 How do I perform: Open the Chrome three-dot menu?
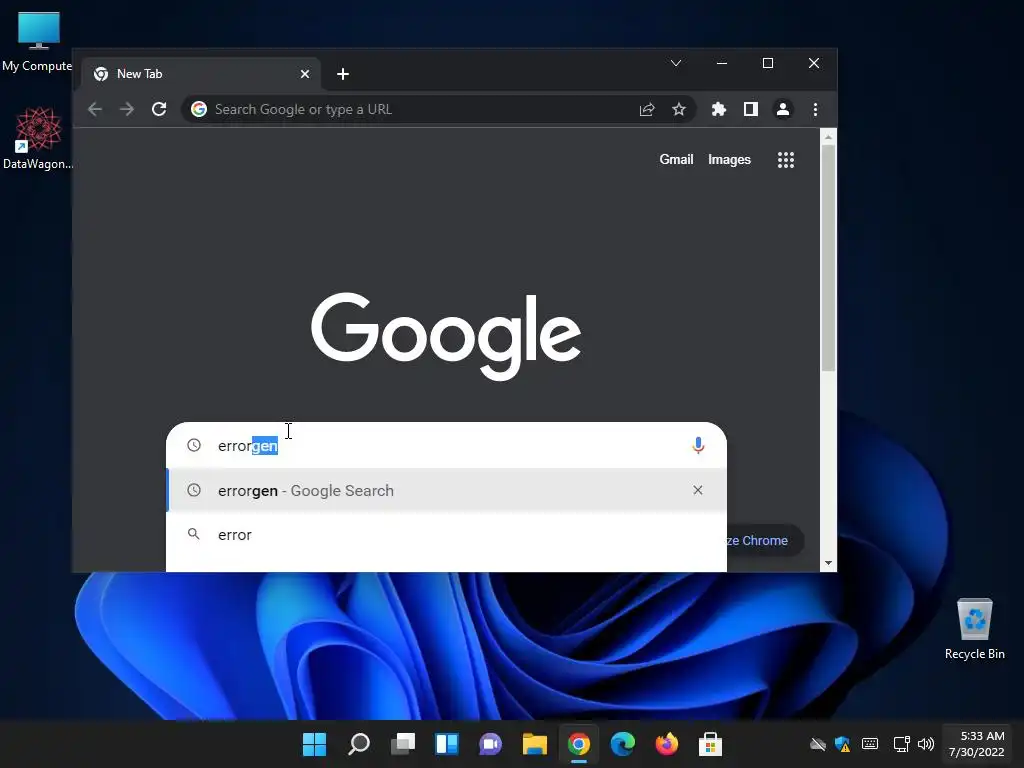[x=815, y=109]
